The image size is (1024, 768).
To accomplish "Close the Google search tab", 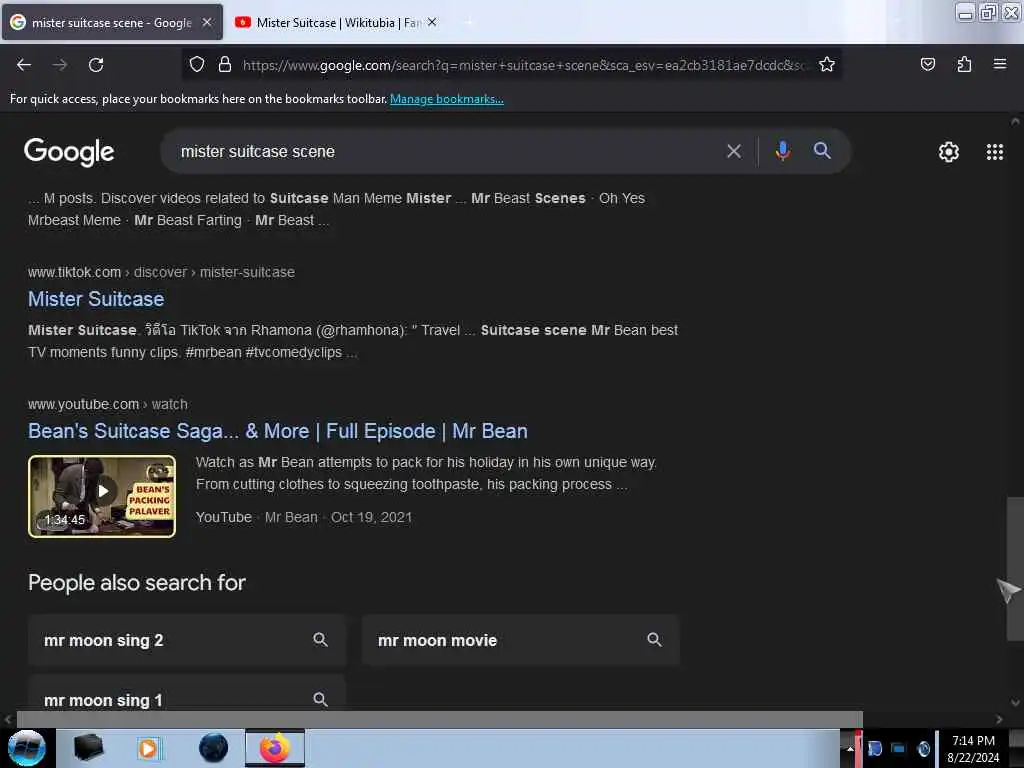I will [x=207, y=22].
